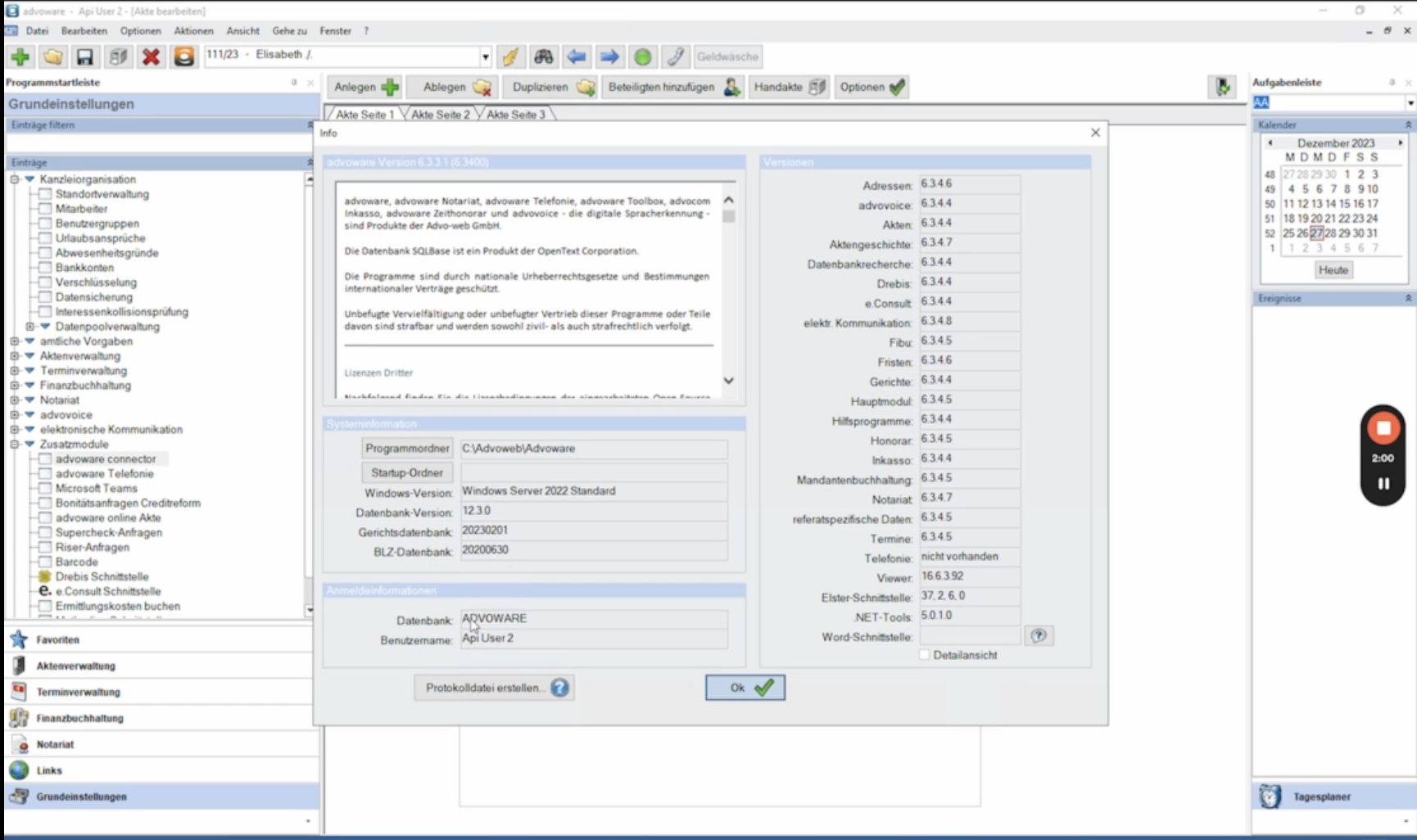The width and height of the screenshot is (1417, 840).
Task: Open the file number dropdown showing 111/23
Action: tap(485, 56)
